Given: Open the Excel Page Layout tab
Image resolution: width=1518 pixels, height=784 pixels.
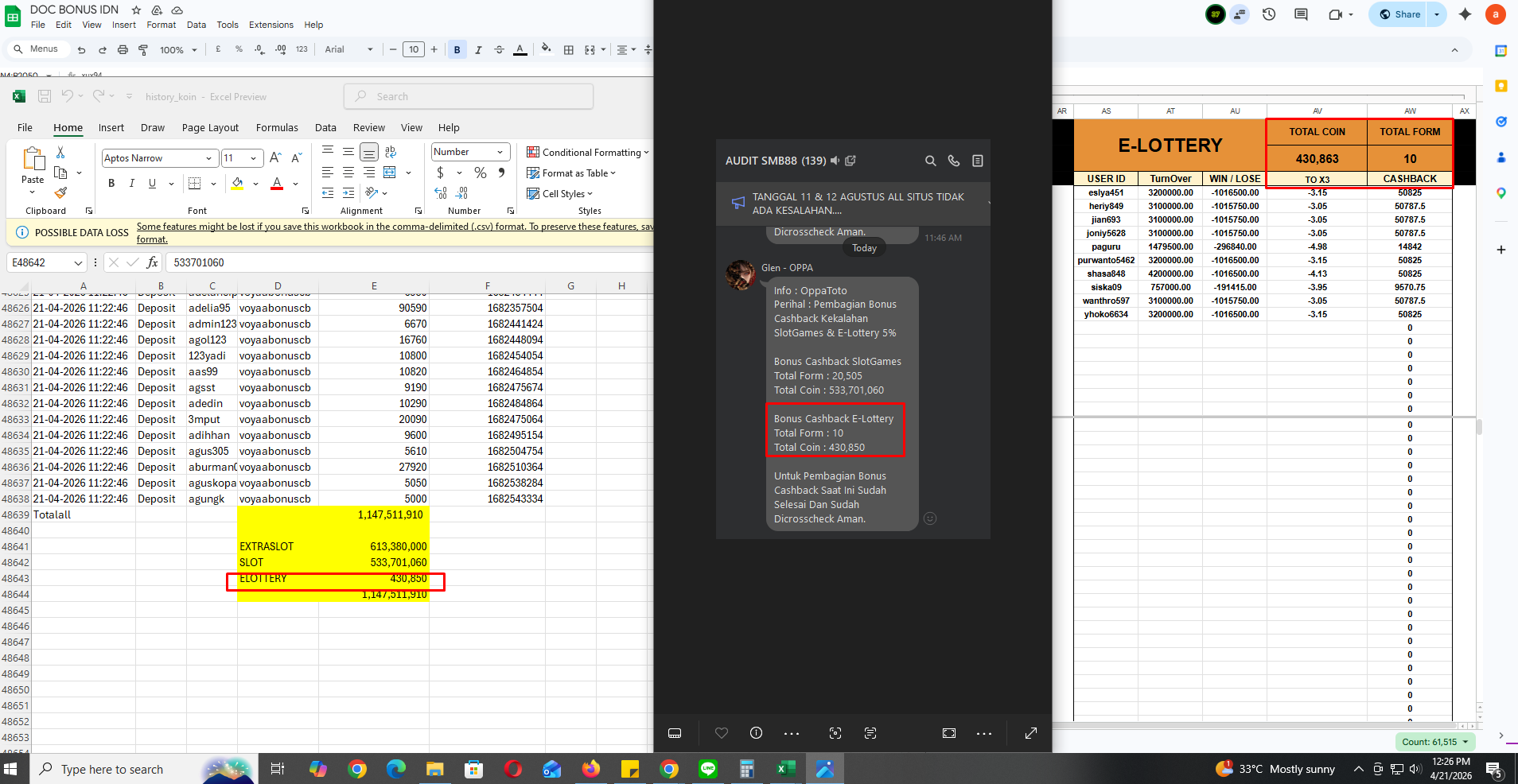Looking at the screenshot, I should [210, 127].
